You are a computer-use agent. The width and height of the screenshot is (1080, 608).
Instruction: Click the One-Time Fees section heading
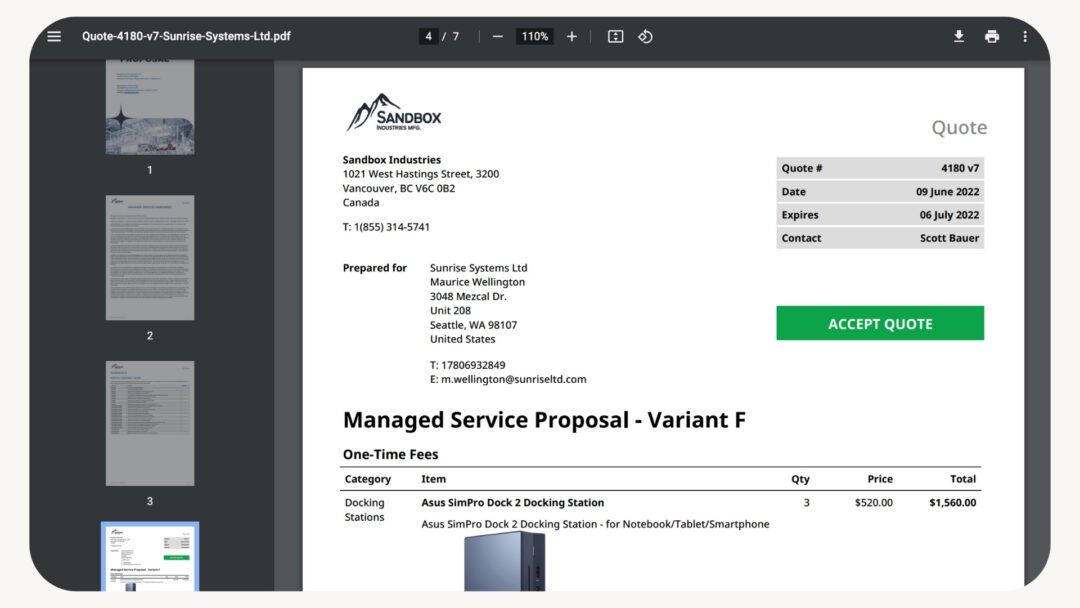click(391, 454)
